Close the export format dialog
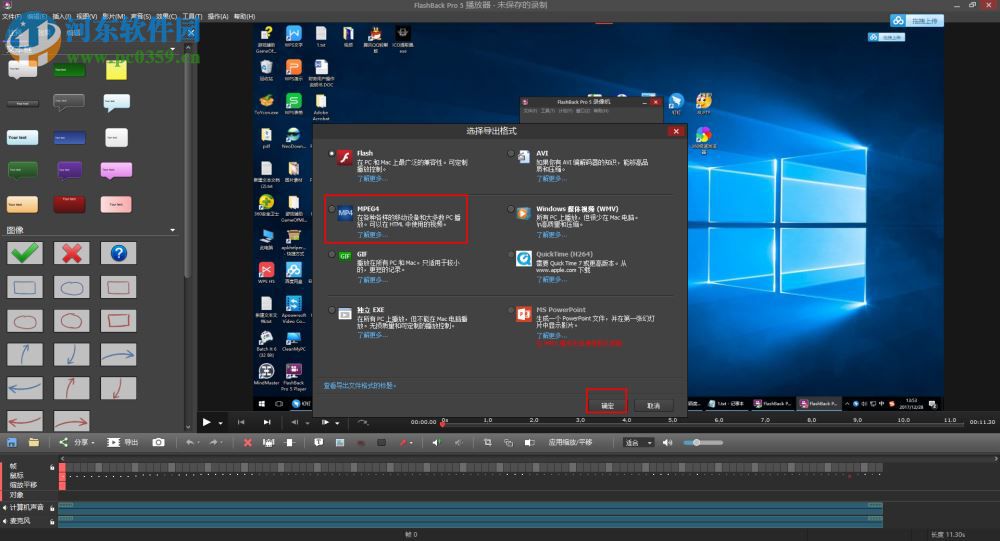Image resolution: width=1000 pixels, height=541 pixels. 676,131
